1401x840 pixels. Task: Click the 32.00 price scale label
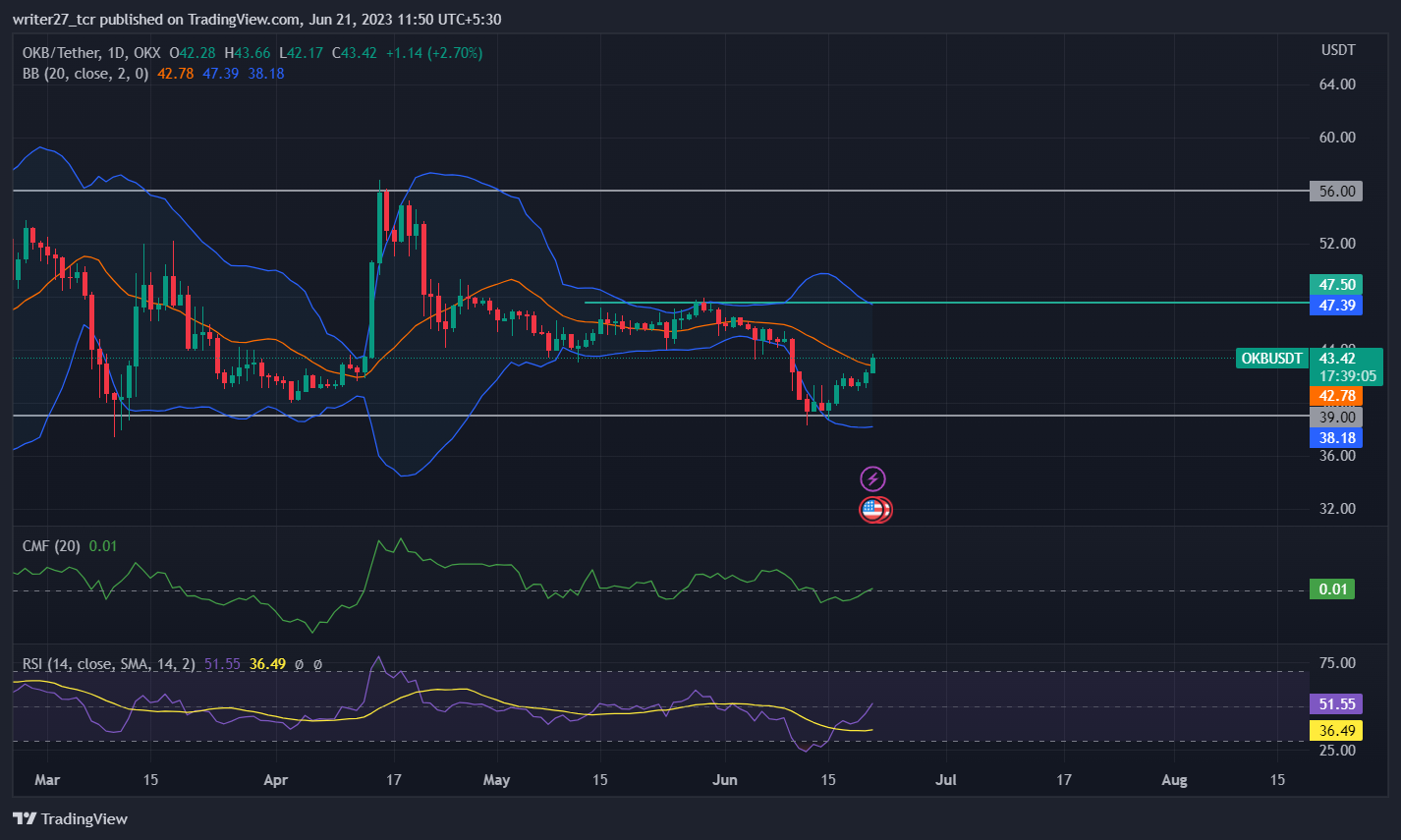1337,509
